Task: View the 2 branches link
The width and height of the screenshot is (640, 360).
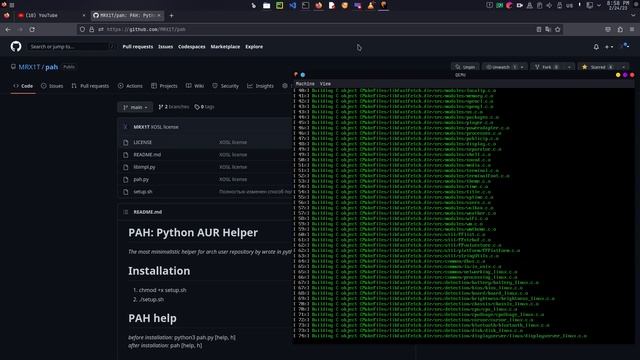Action: click(x=173, y=107)
